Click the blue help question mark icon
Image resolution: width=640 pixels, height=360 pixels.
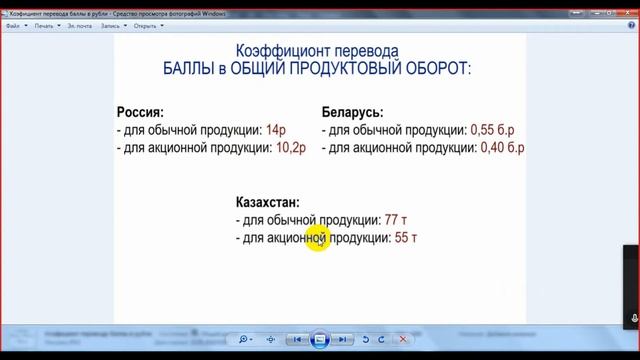tap(631, 25)
